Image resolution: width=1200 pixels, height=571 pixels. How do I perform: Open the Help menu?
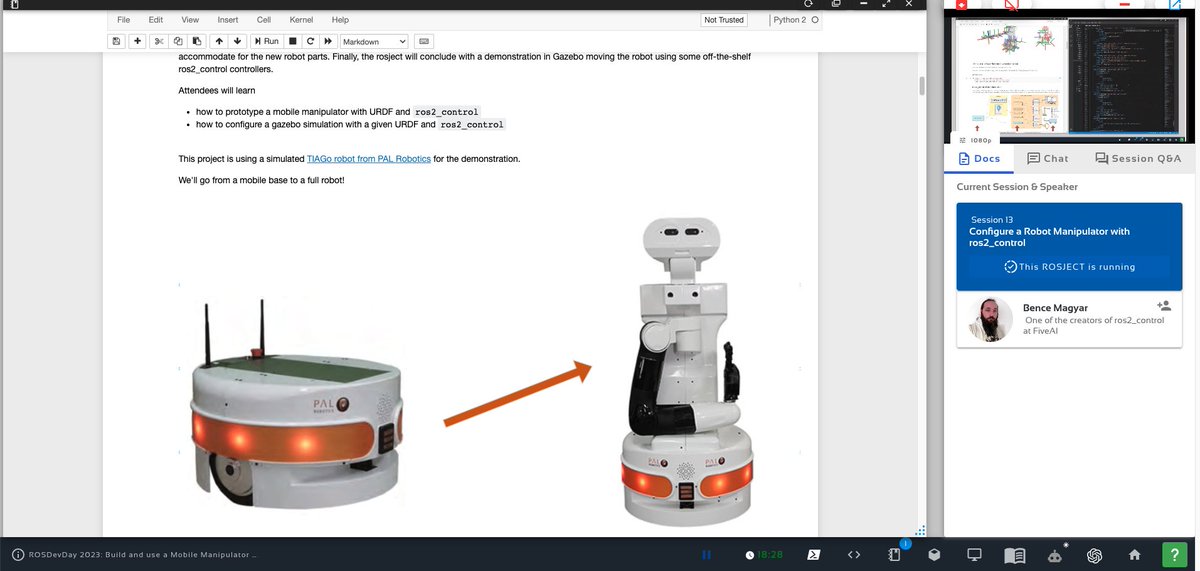[x=340, y=20]
